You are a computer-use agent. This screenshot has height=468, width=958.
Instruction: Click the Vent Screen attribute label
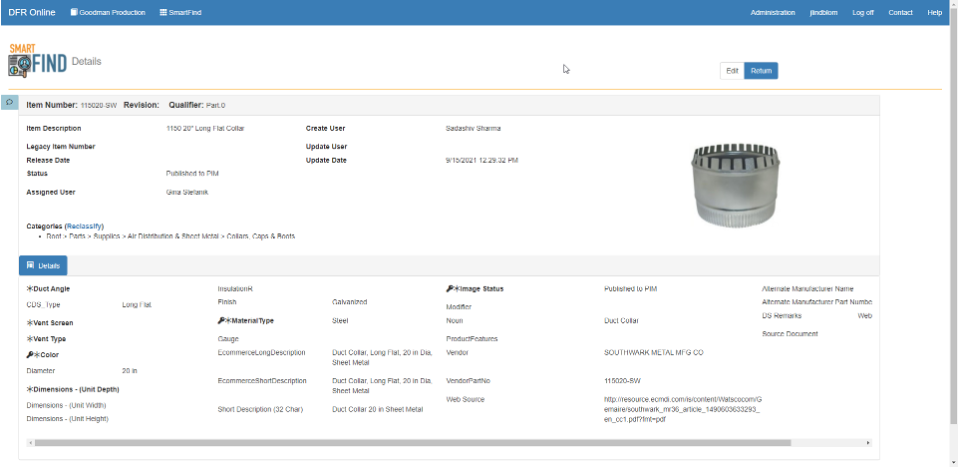[50, 323]
